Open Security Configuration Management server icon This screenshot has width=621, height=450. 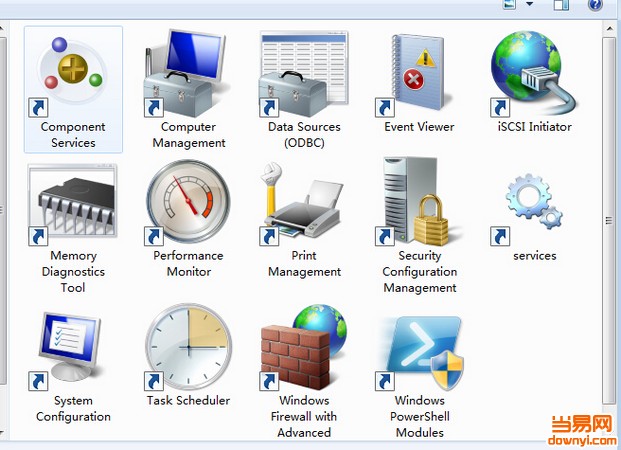[x=418, y=202]
